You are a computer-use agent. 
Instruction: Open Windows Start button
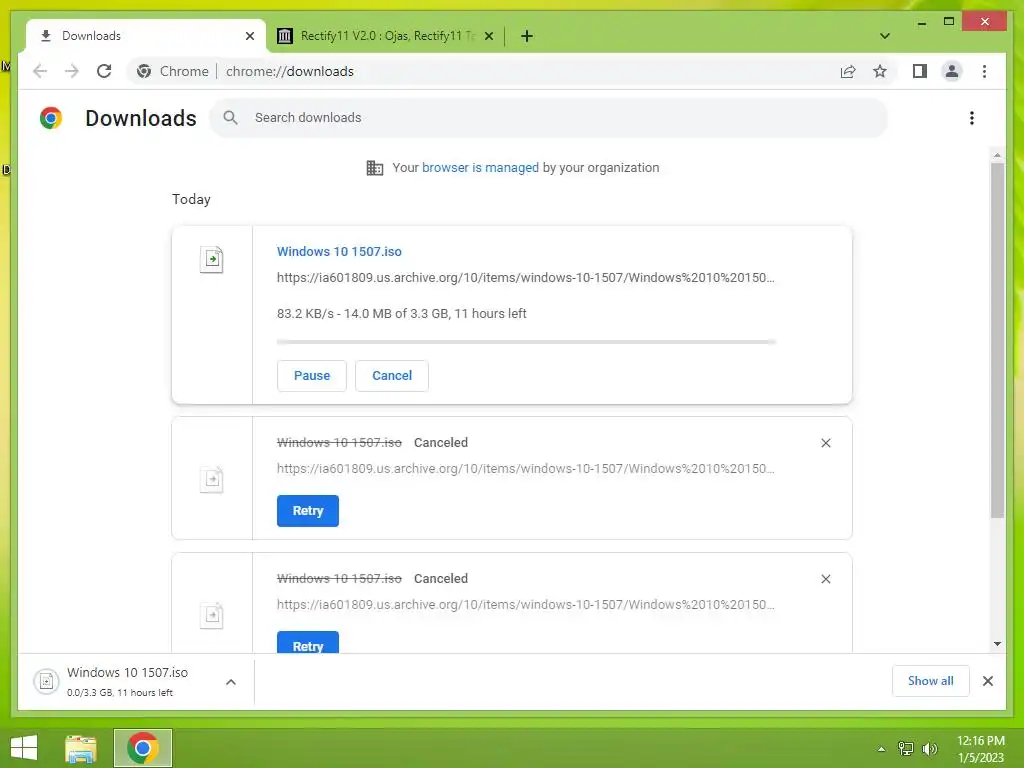tap(24, 748)
